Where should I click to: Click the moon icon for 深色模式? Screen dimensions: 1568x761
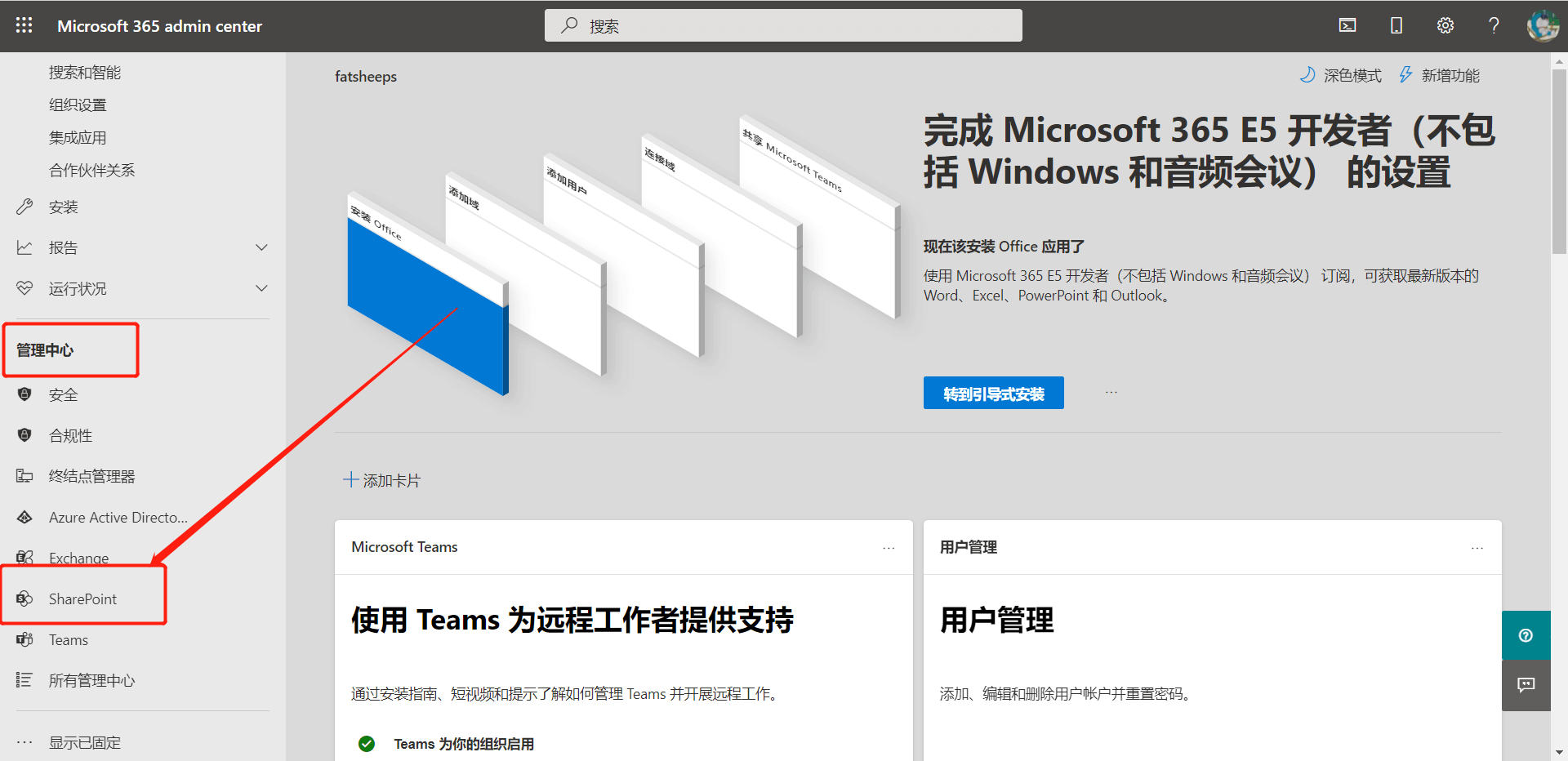click(x=1307, y=74)
